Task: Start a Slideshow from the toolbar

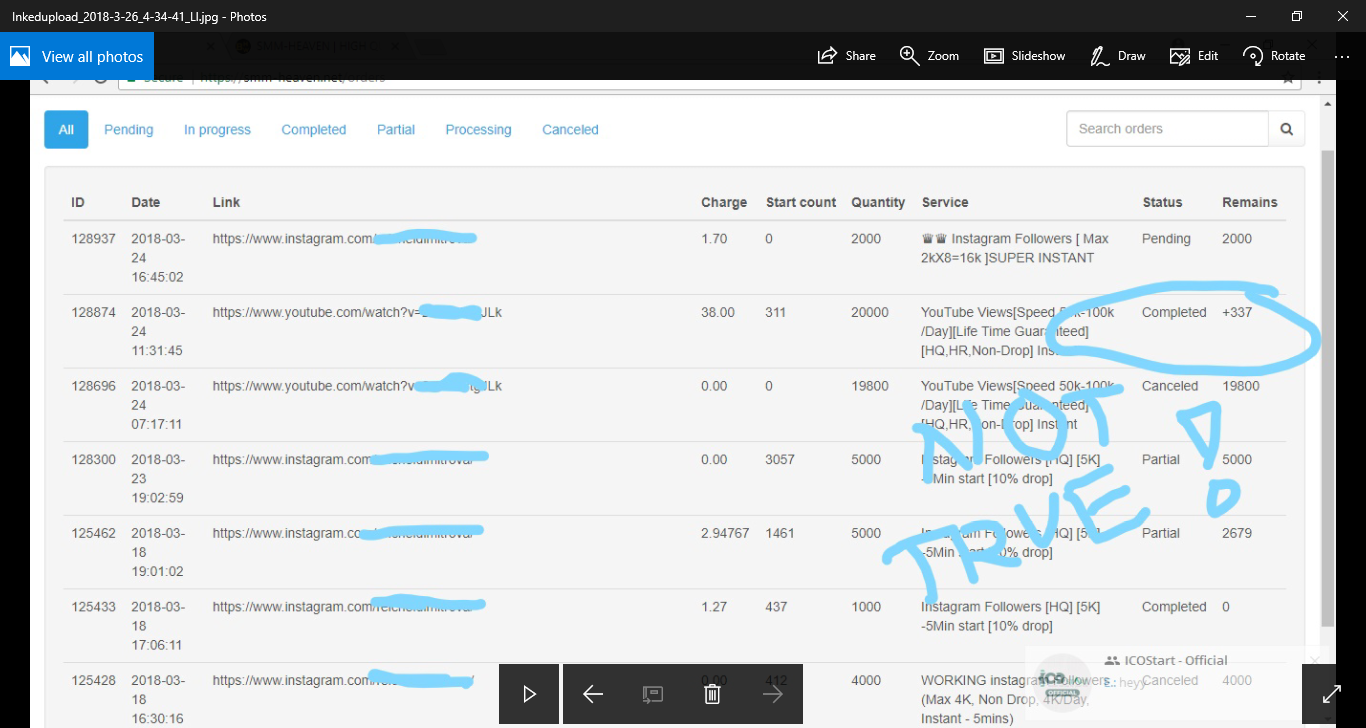Action: (x=1024, y=56)
